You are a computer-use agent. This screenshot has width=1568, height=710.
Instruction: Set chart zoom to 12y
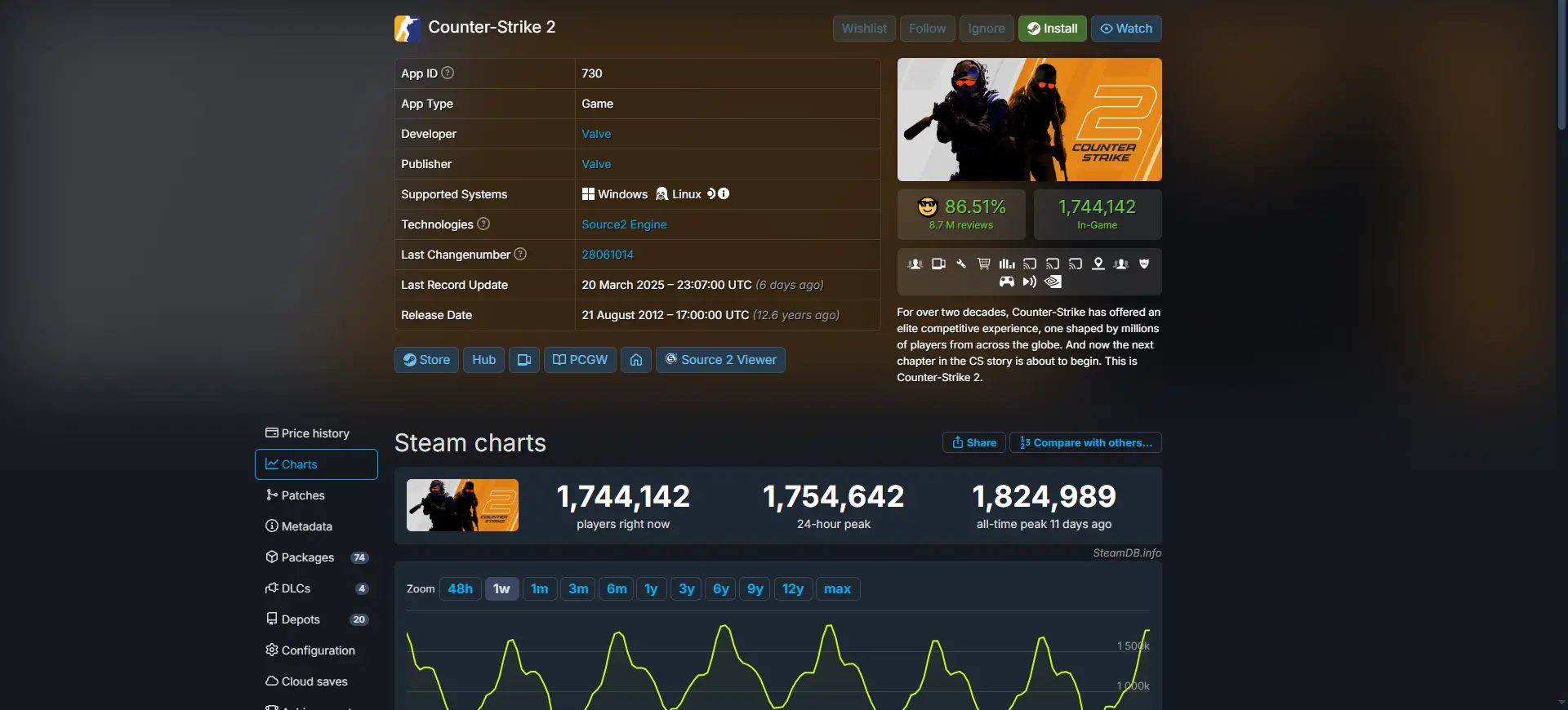coord(793,588)
